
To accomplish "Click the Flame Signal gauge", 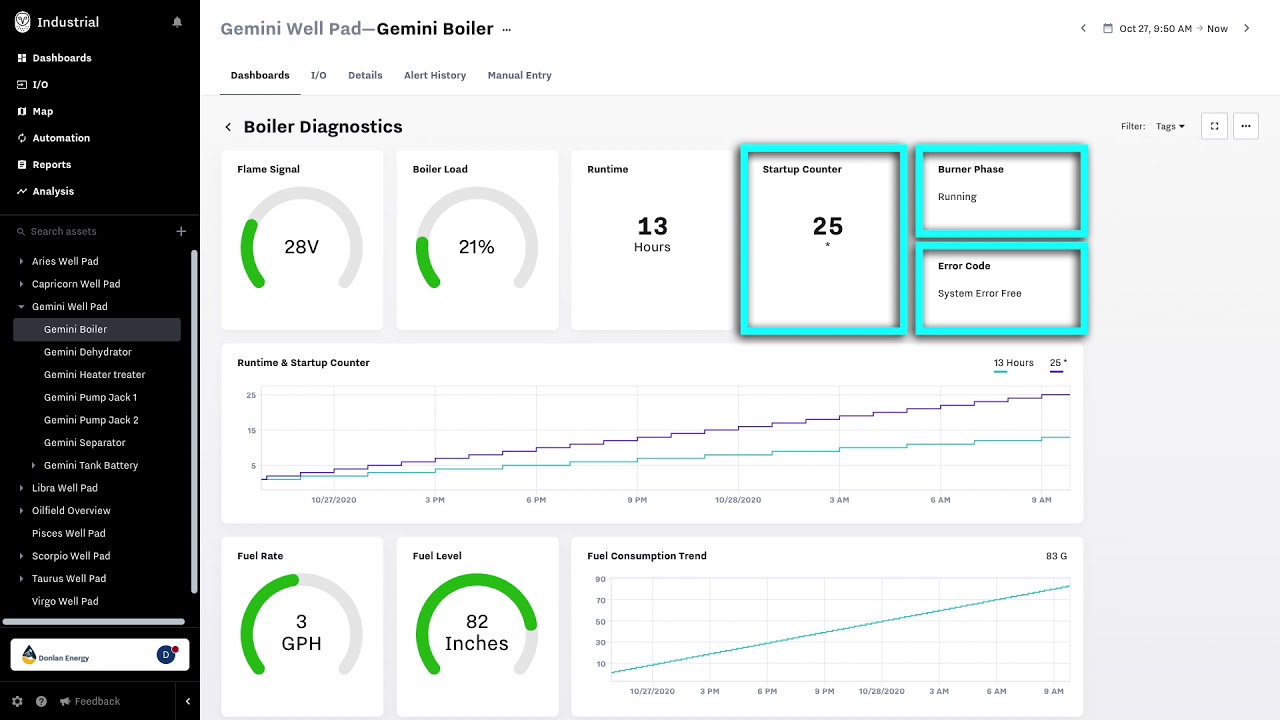I will 302,240.
